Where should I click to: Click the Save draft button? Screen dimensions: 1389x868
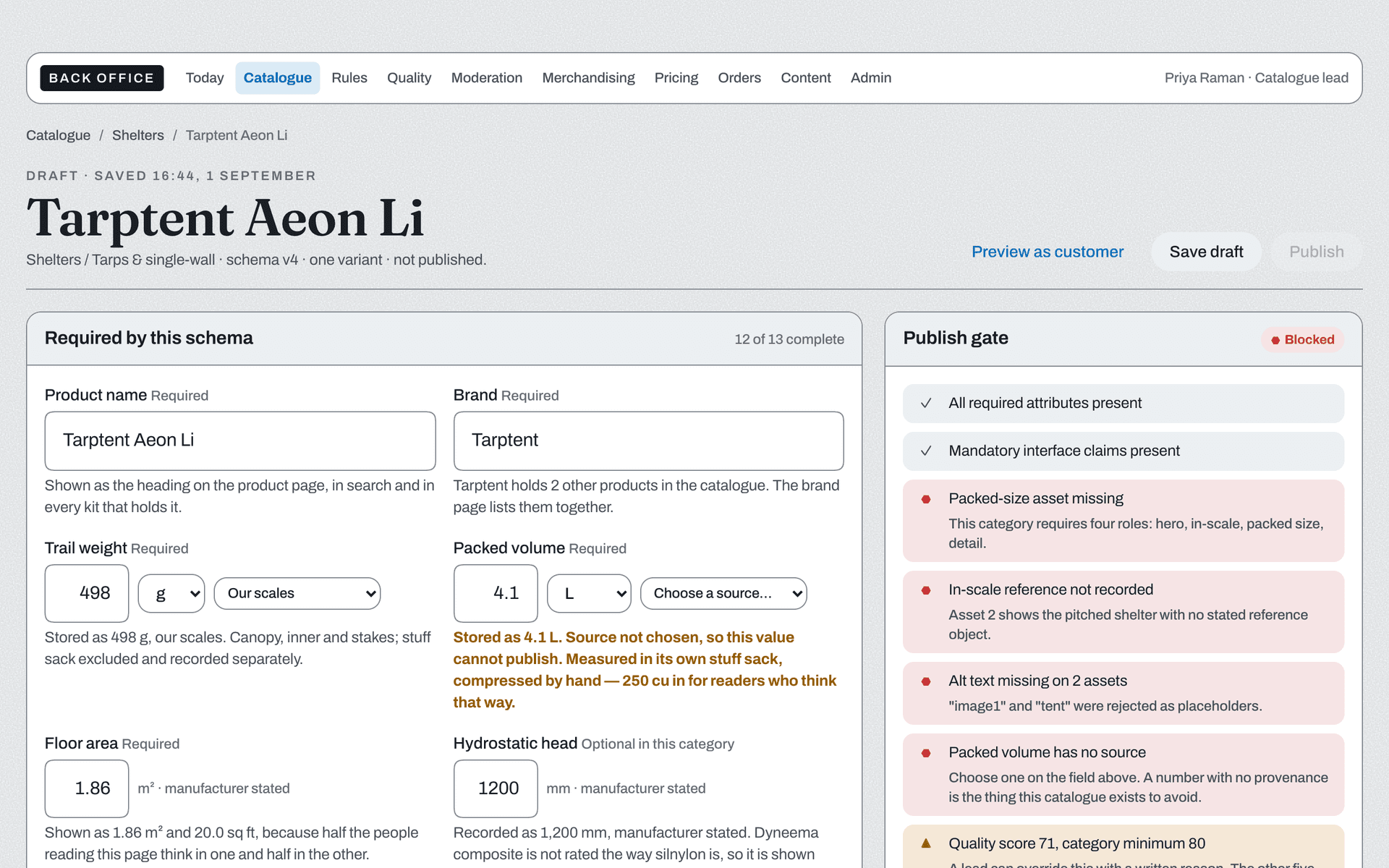click(1207, 252)
